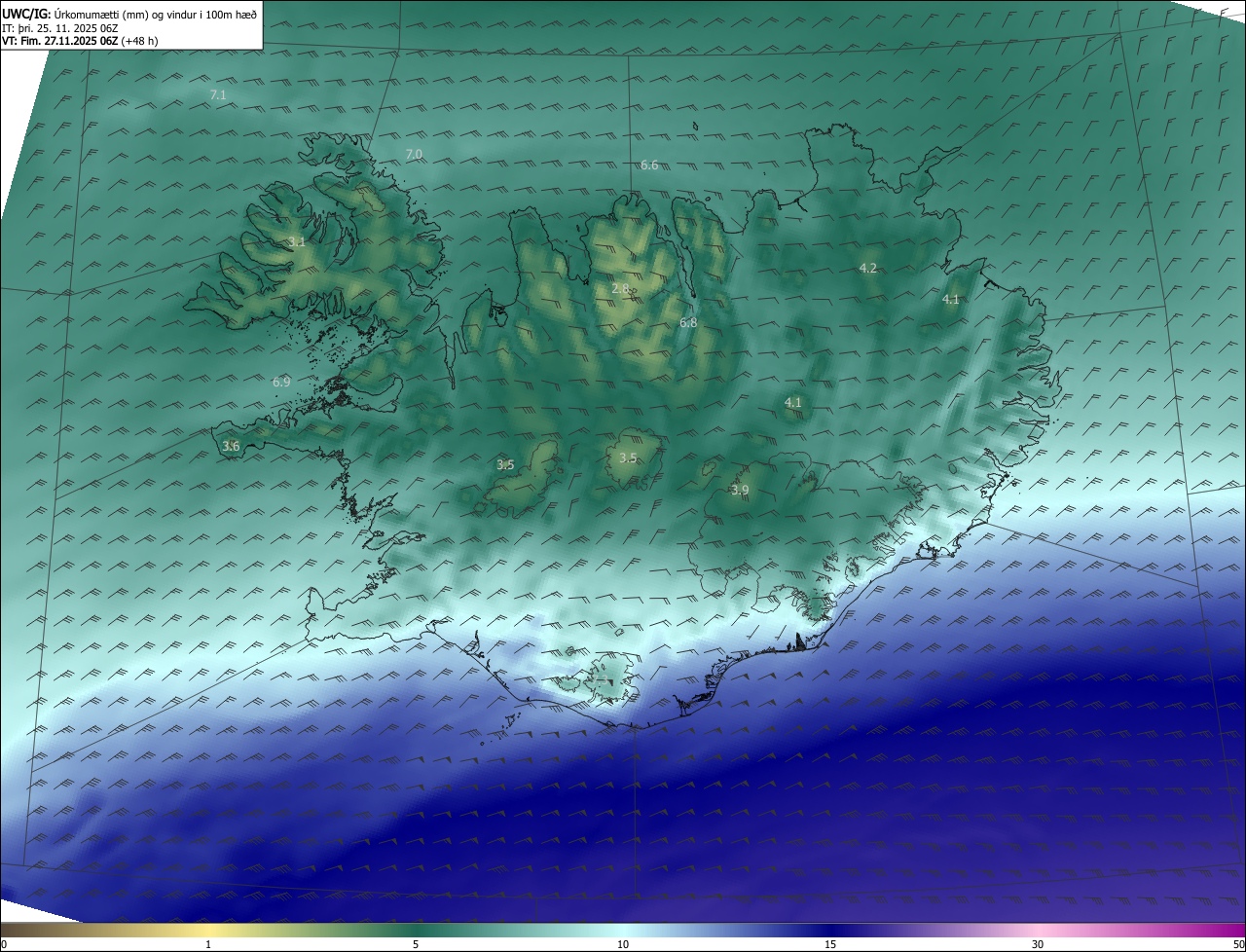Image resolution: width=1246 pixels, height=952 pixels.
Task: Click the 3.6 value label on map
Action: click(x=231, y=446)
